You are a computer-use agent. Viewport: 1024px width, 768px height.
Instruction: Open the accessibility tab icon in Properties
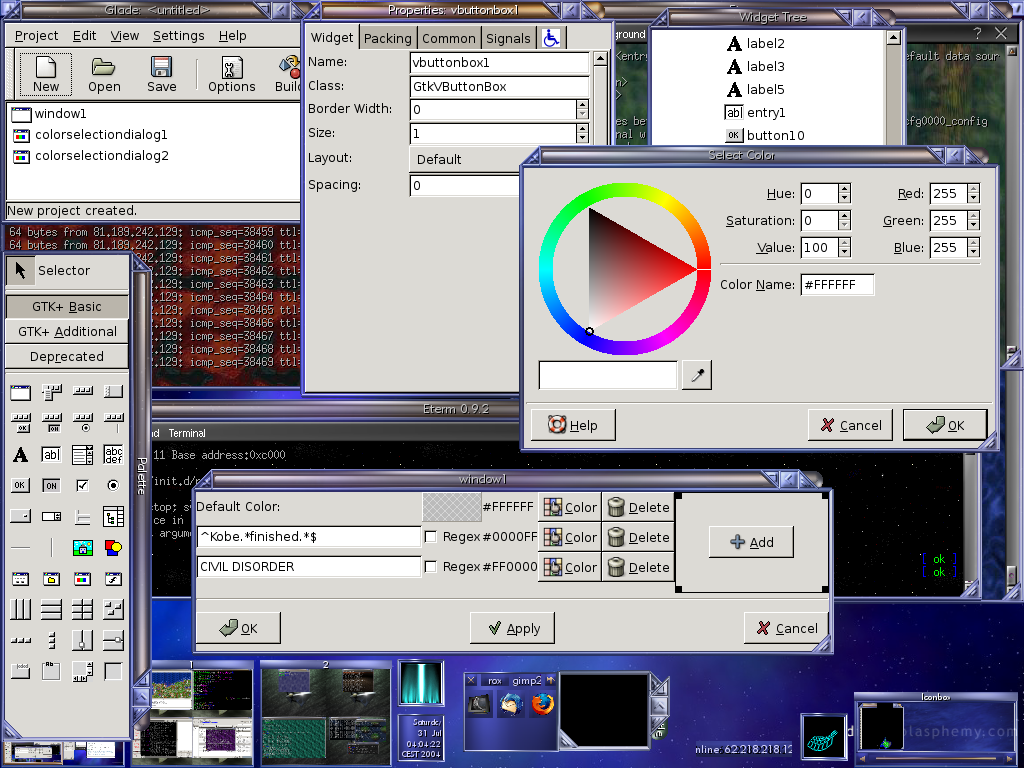click(x=552, y=38)
